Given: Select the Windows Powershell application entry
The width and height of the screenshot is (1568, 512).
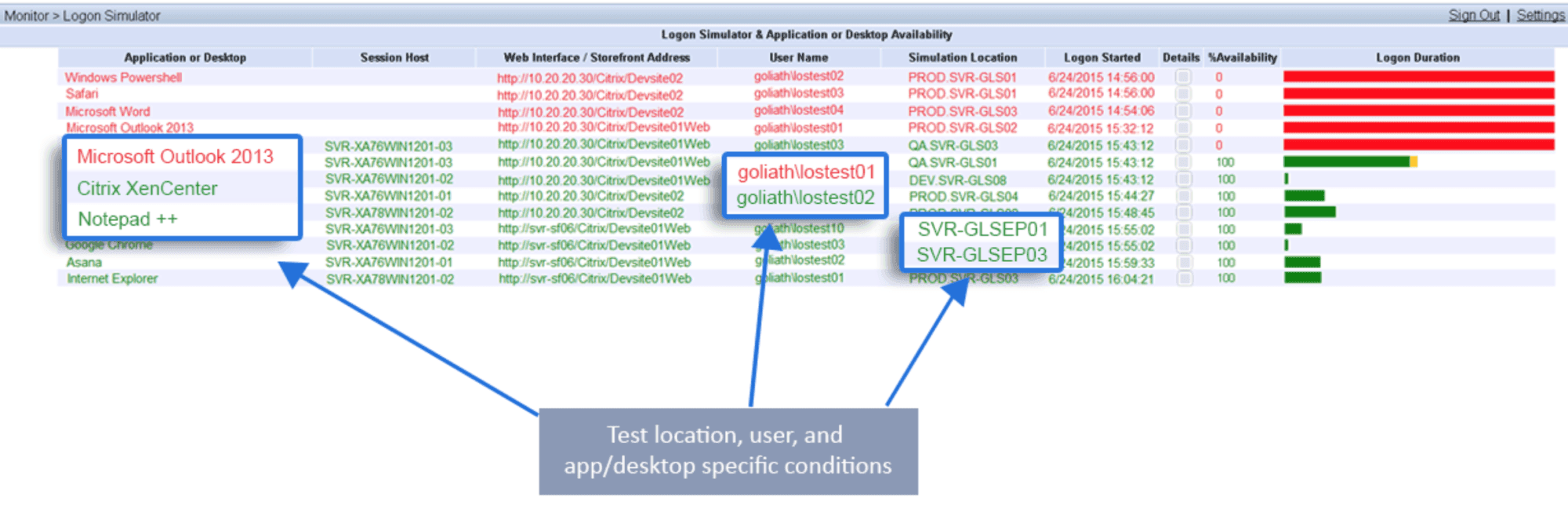Looking at the screenshot, I should [x=123, y=78].
